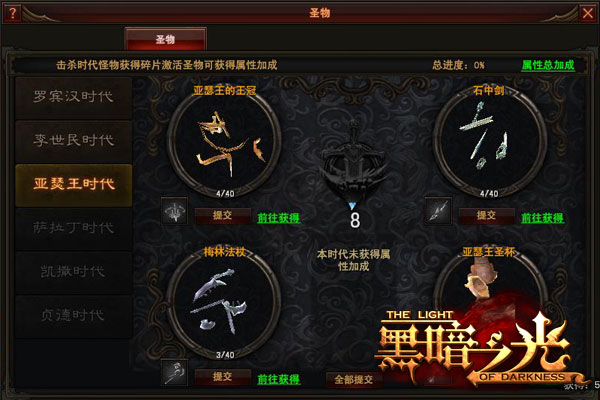The image size is (600, 400).
Task: Select the 梅林法杖 relic circle
Action: coord(225,304)
